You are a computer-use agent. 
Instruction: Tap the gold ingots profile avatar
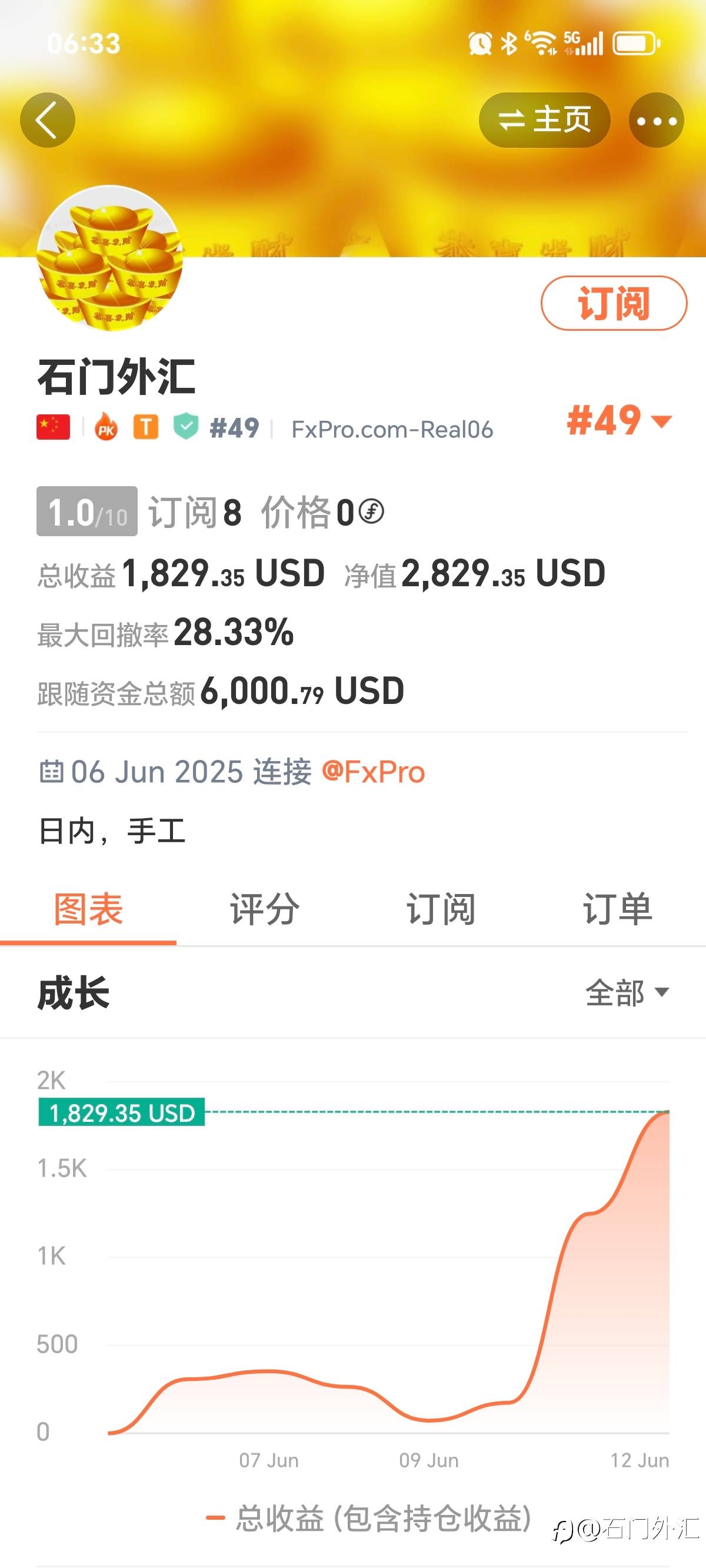click(109, 258)
